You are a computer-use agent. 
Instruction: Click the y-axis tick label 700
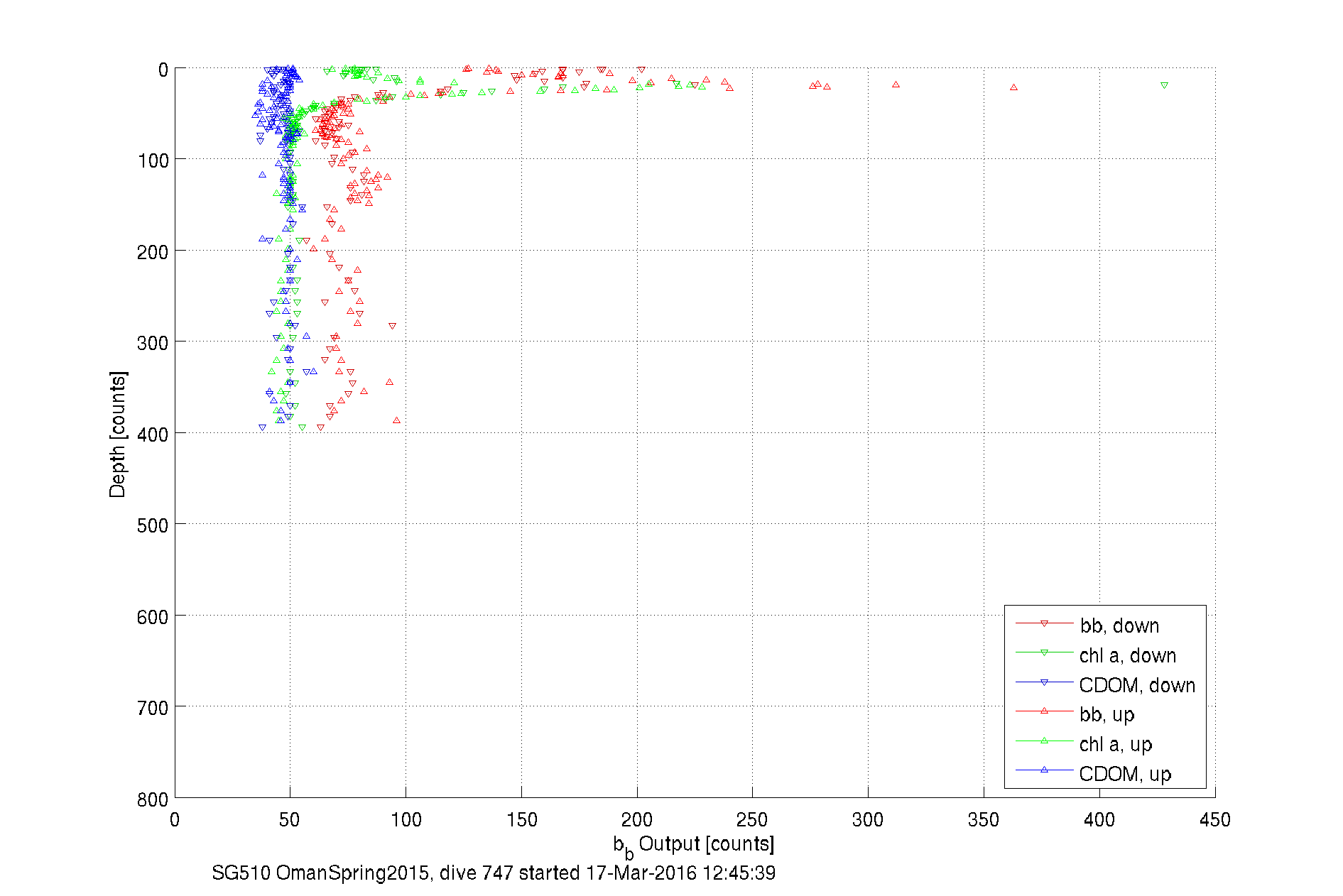point(153,708)
